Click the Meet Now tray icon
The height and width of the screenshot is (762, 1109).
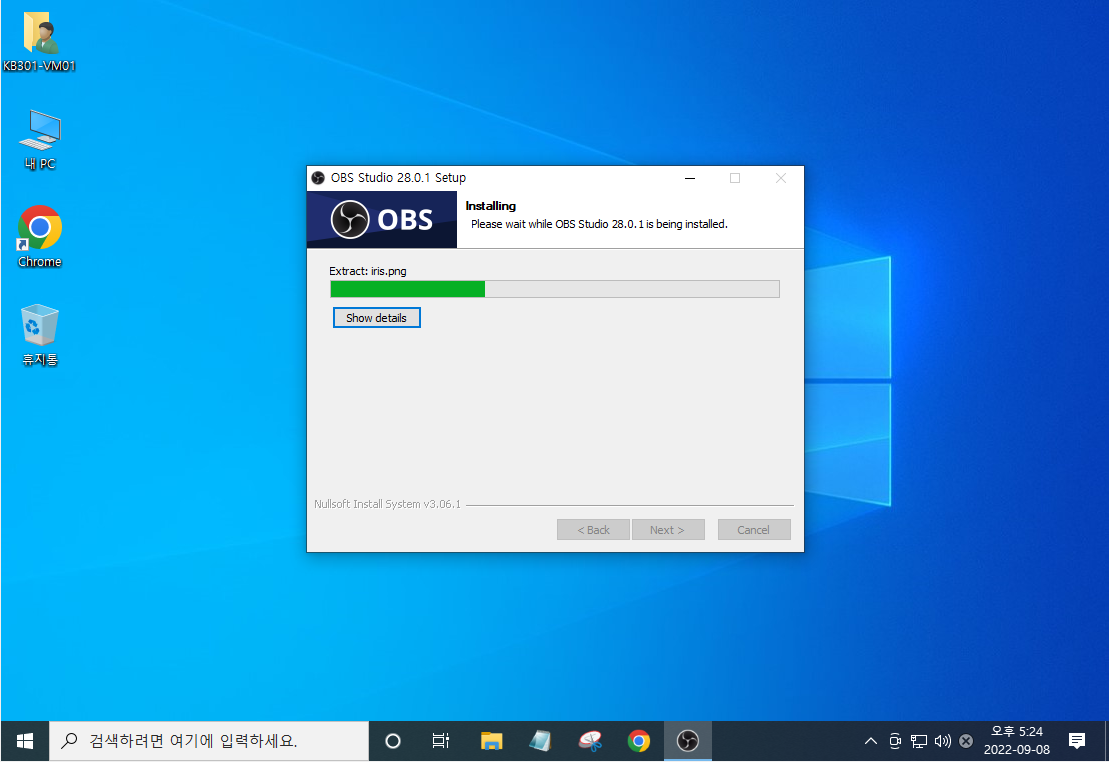click(895, 741)
